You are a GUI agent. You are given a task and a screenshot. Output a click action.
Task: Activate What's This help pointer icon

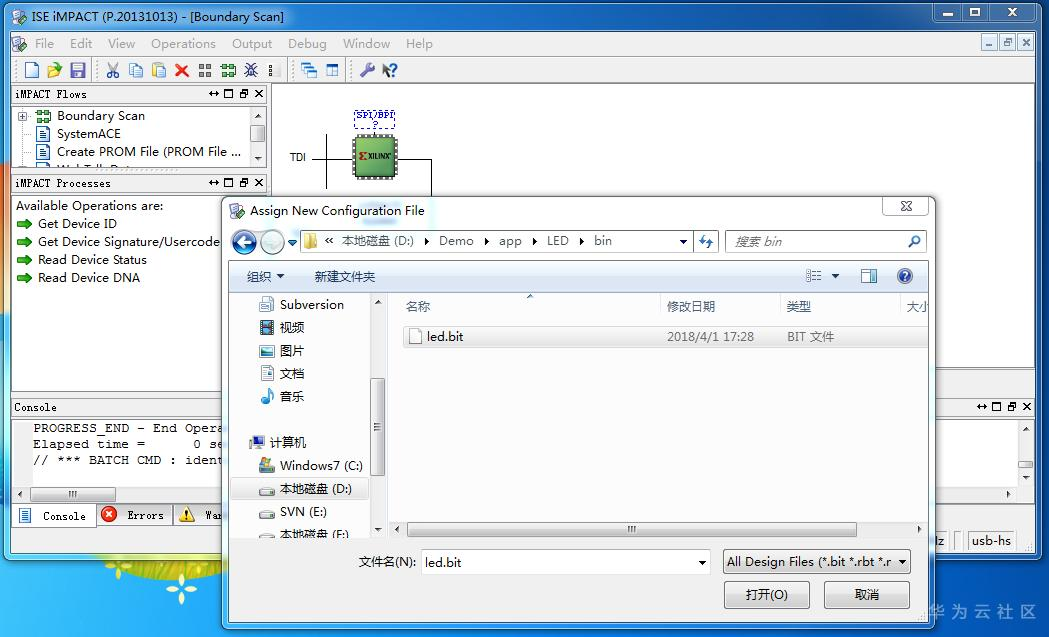click(389, 70)
